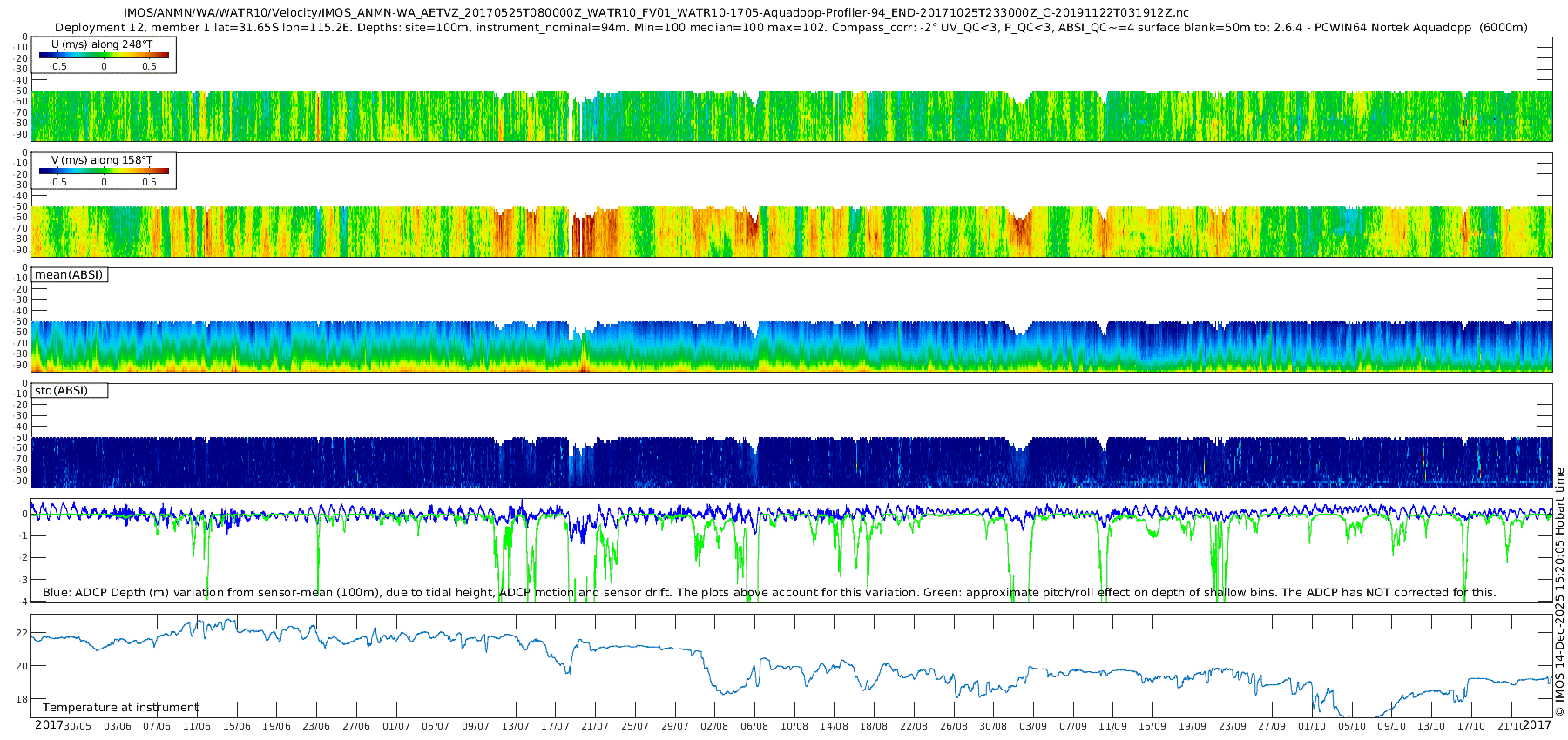Click the 15/06 date tick label
This screenshot has width=1568, height=740.
click(x=237, y=726)
